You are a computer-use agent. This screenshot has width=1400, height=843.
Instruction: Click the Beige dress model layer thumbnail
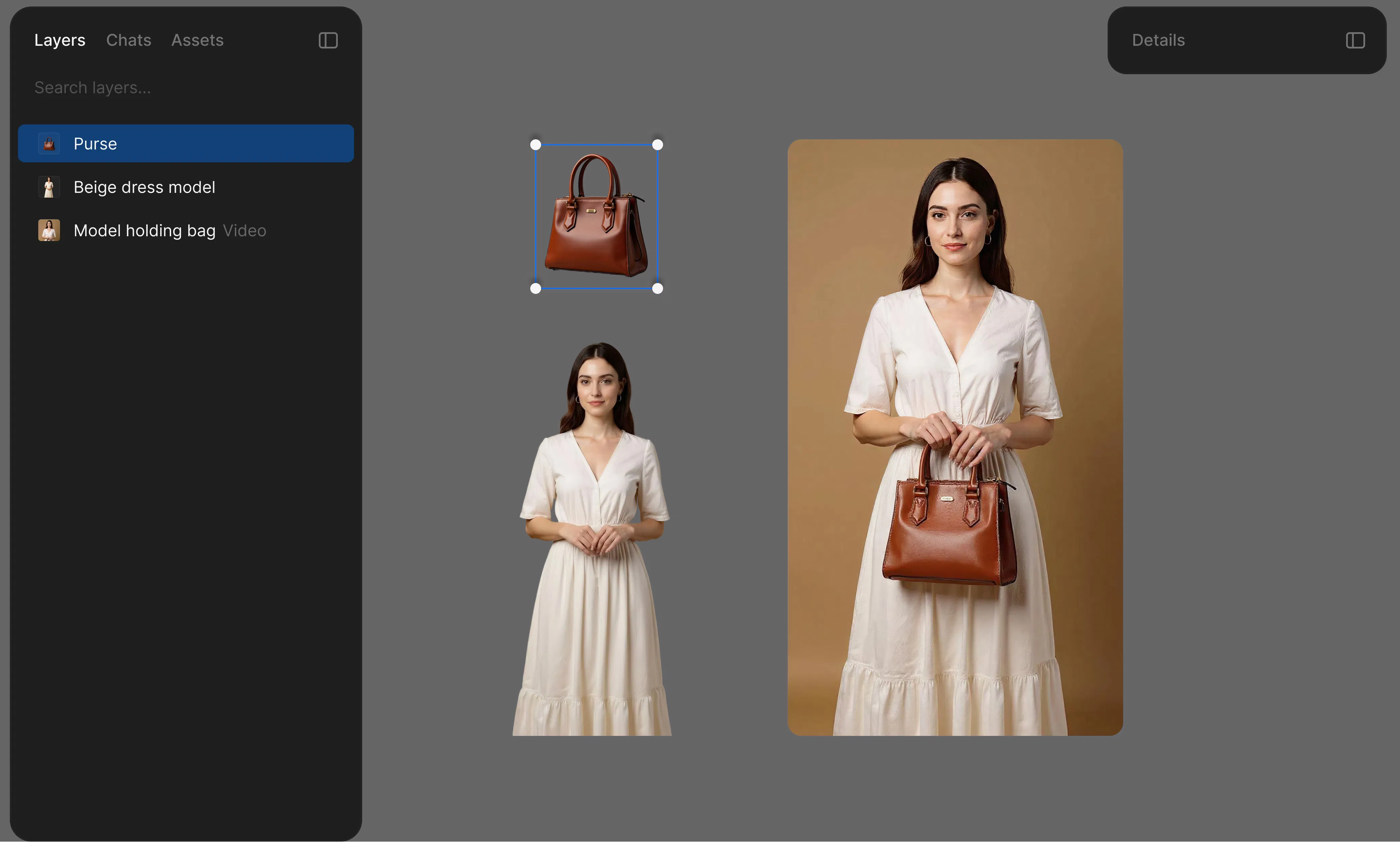click(49, 187)
